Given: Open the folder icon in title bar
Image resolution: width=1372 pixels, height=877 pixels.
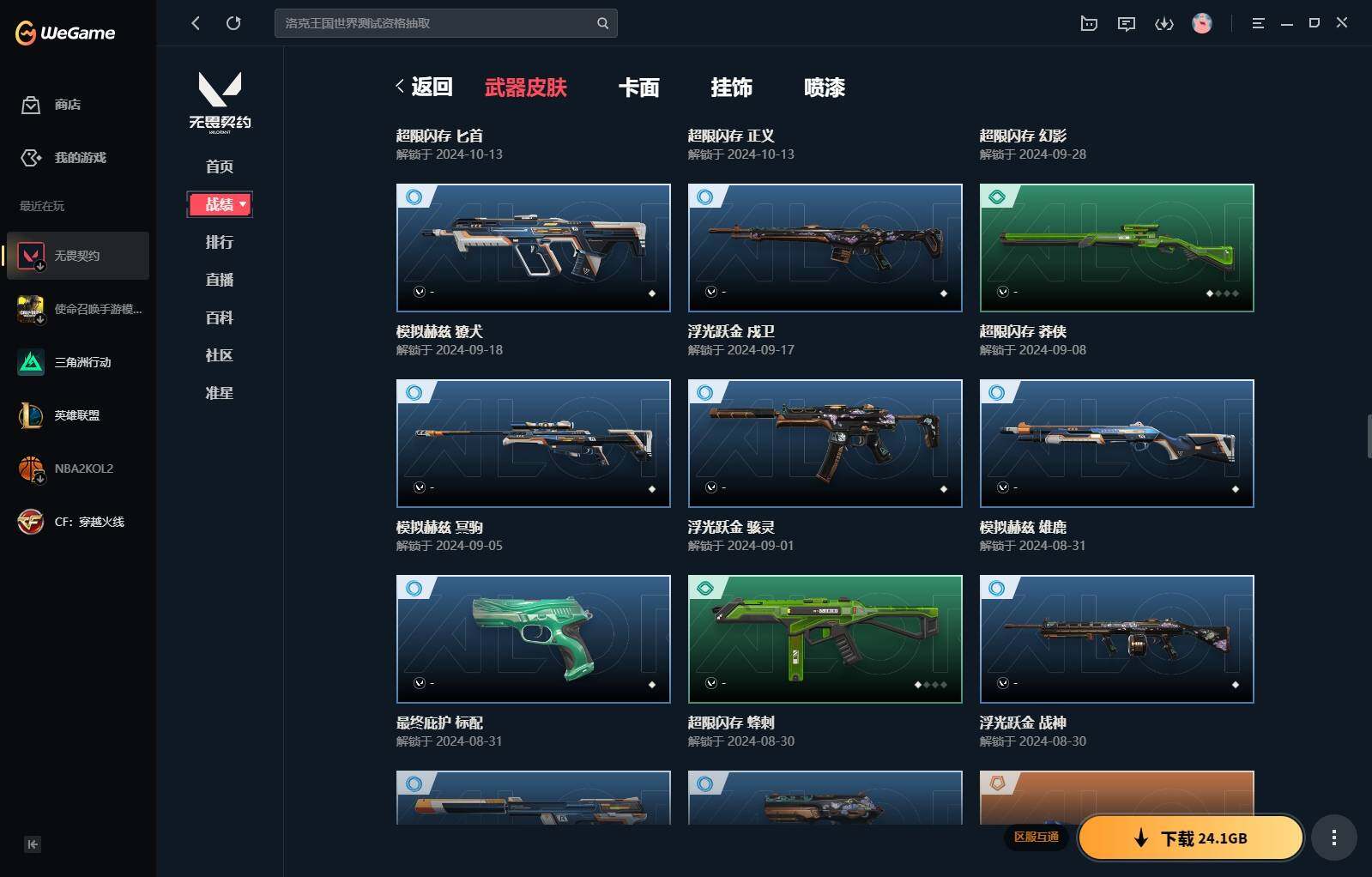Looking at the screenshot, I should pyautogui.click(x=1089, y=23).
